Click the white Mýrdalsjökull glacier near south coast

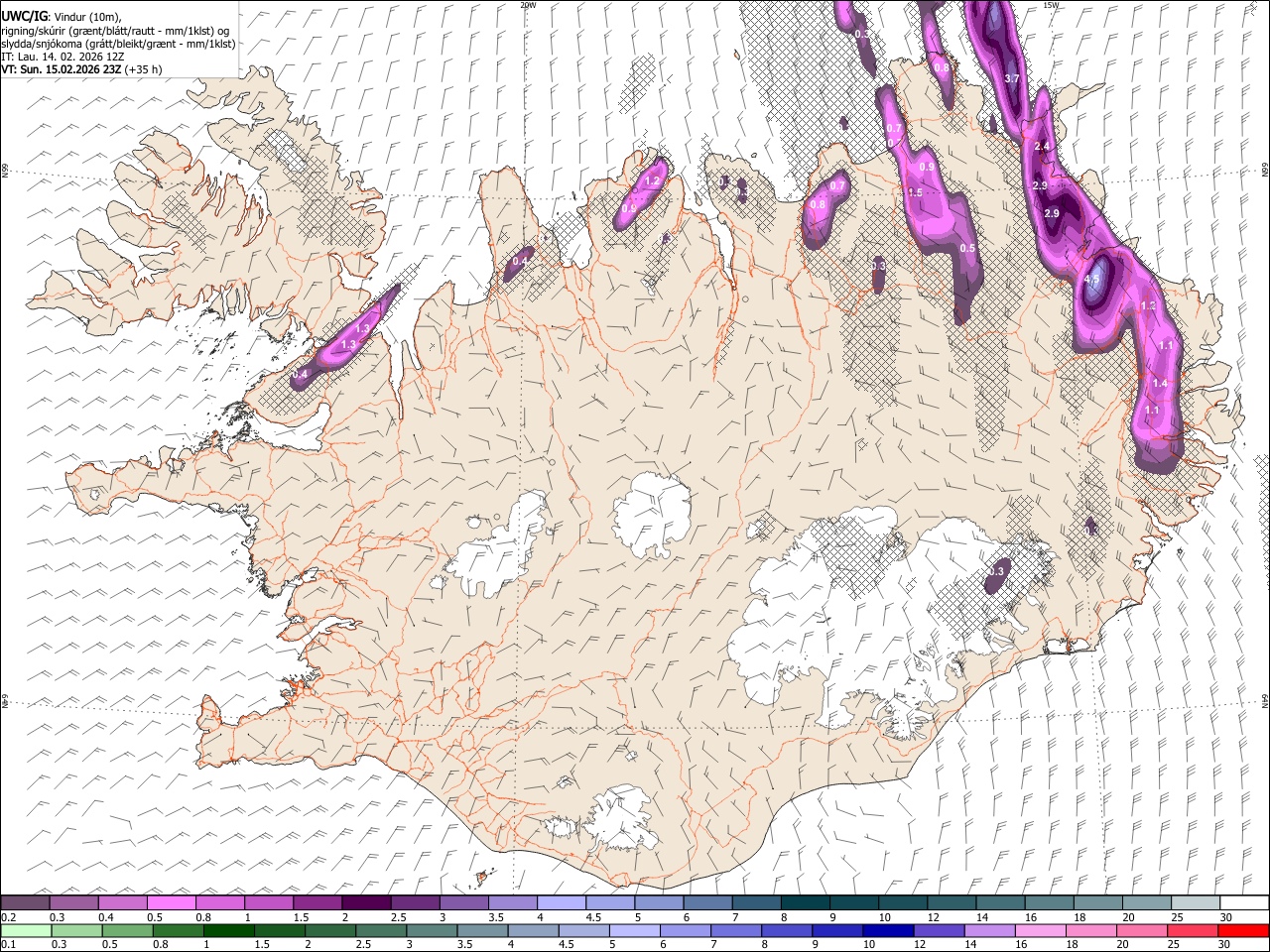pos(620,820)
